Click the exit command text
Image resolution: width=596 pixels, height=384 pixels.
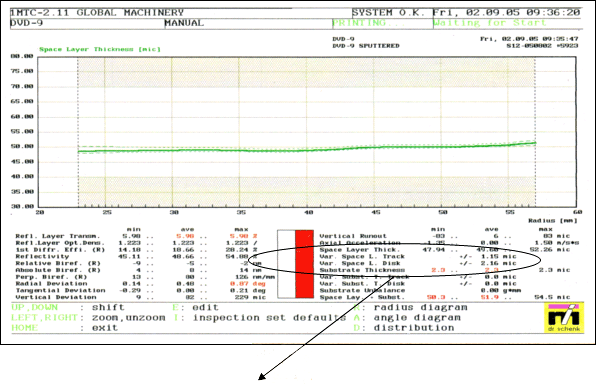click(105, 328)
